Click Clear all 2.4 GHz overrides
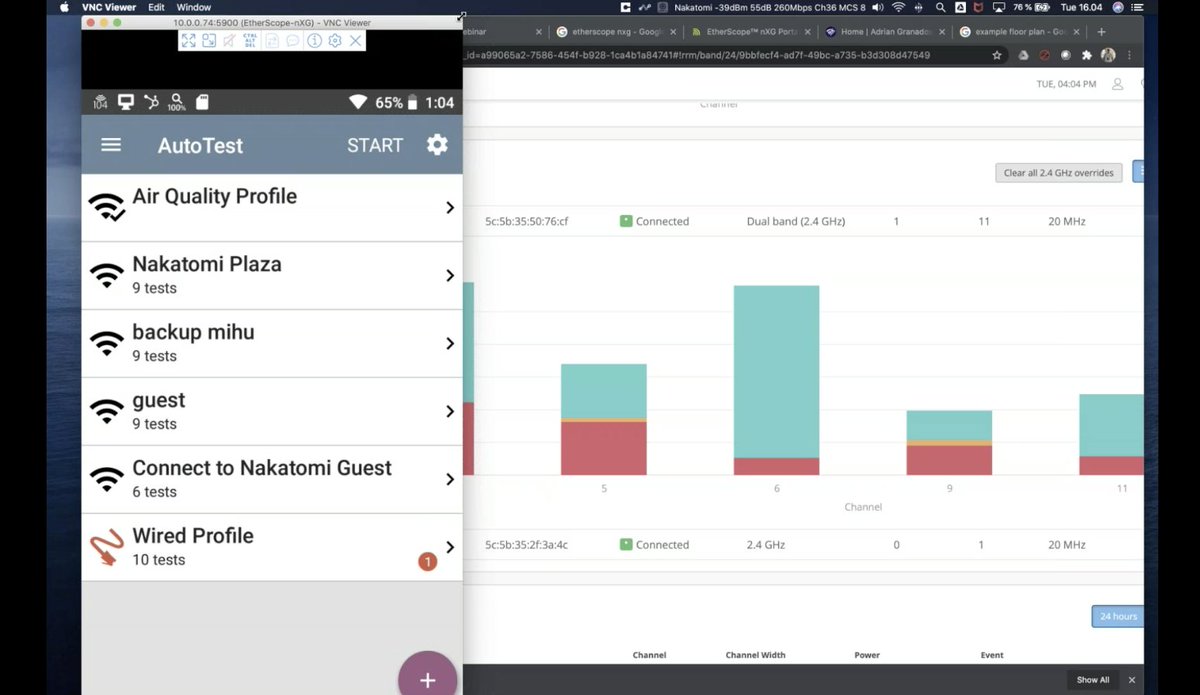 coord(1059,173)
